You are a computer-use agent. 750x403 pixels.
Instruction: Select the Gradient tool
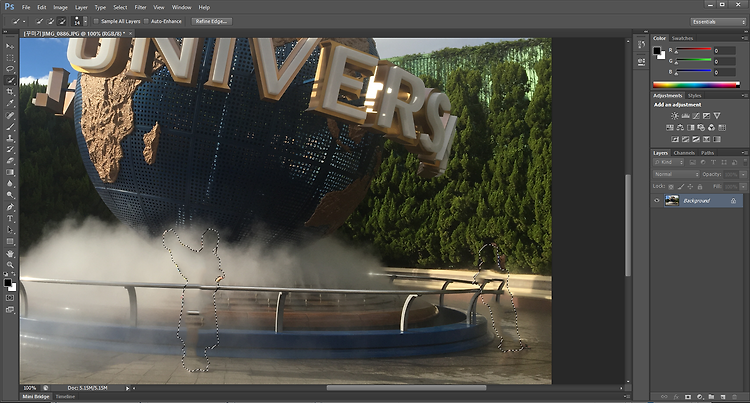[10, 173]
